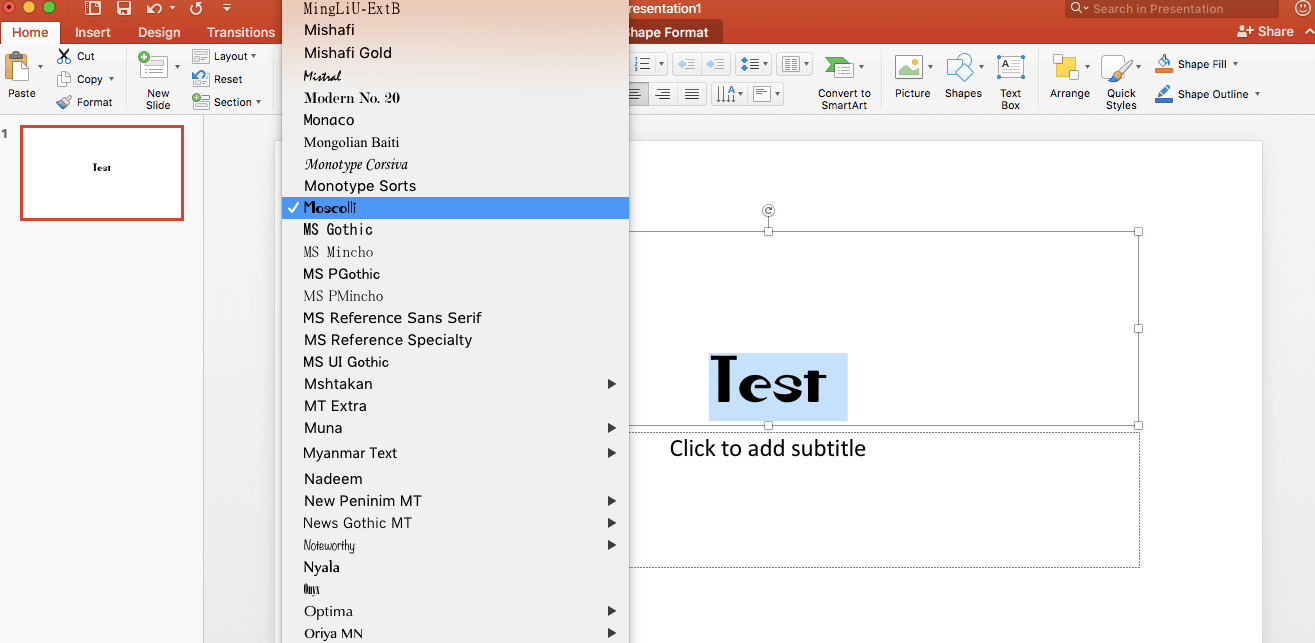Click the Convert to SmartArt icon
This screenshot has width=1315, height=643.
[840, 68]
